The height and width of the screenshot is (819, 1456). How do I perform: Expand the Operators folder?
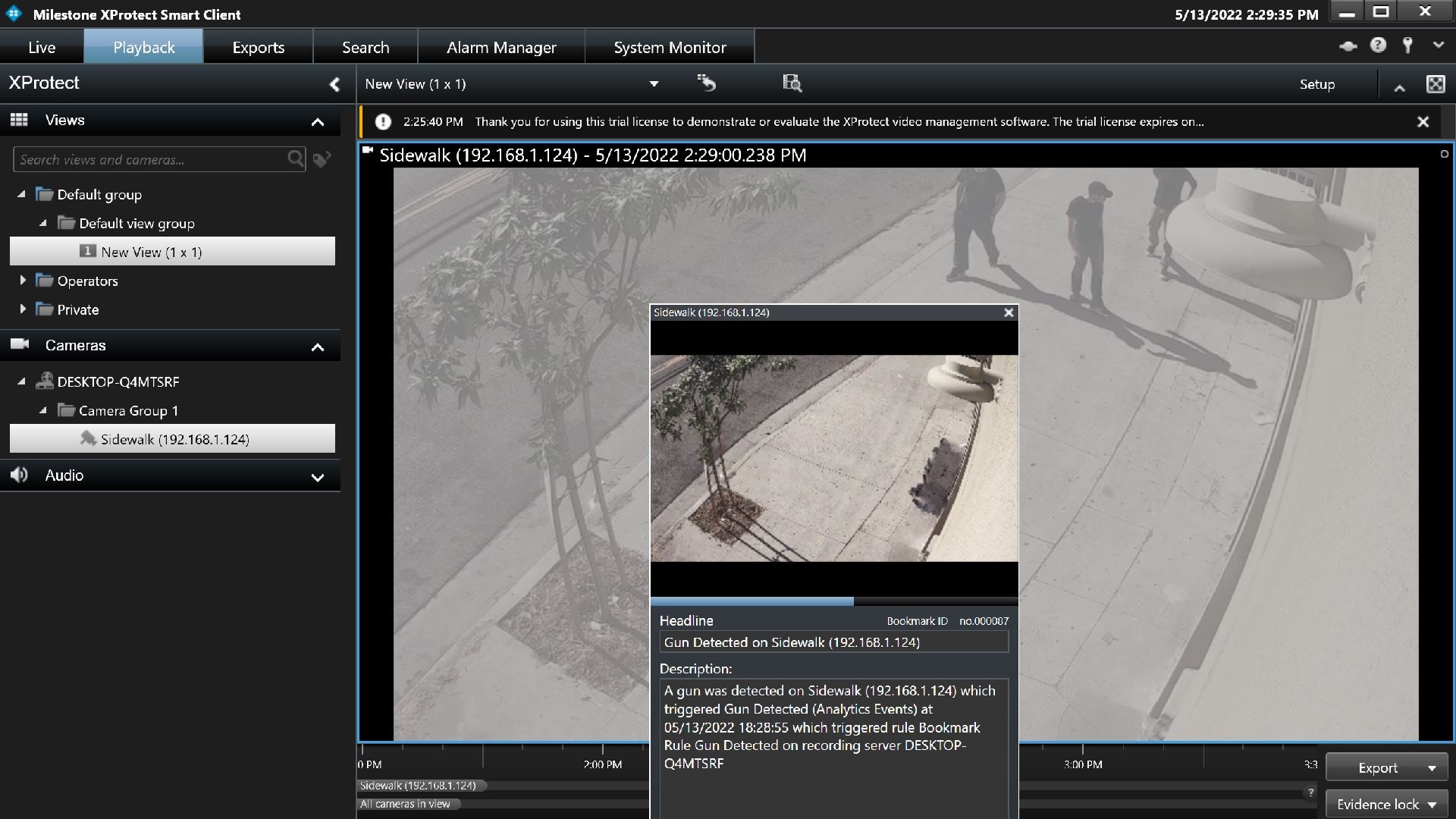click(22, 281)
